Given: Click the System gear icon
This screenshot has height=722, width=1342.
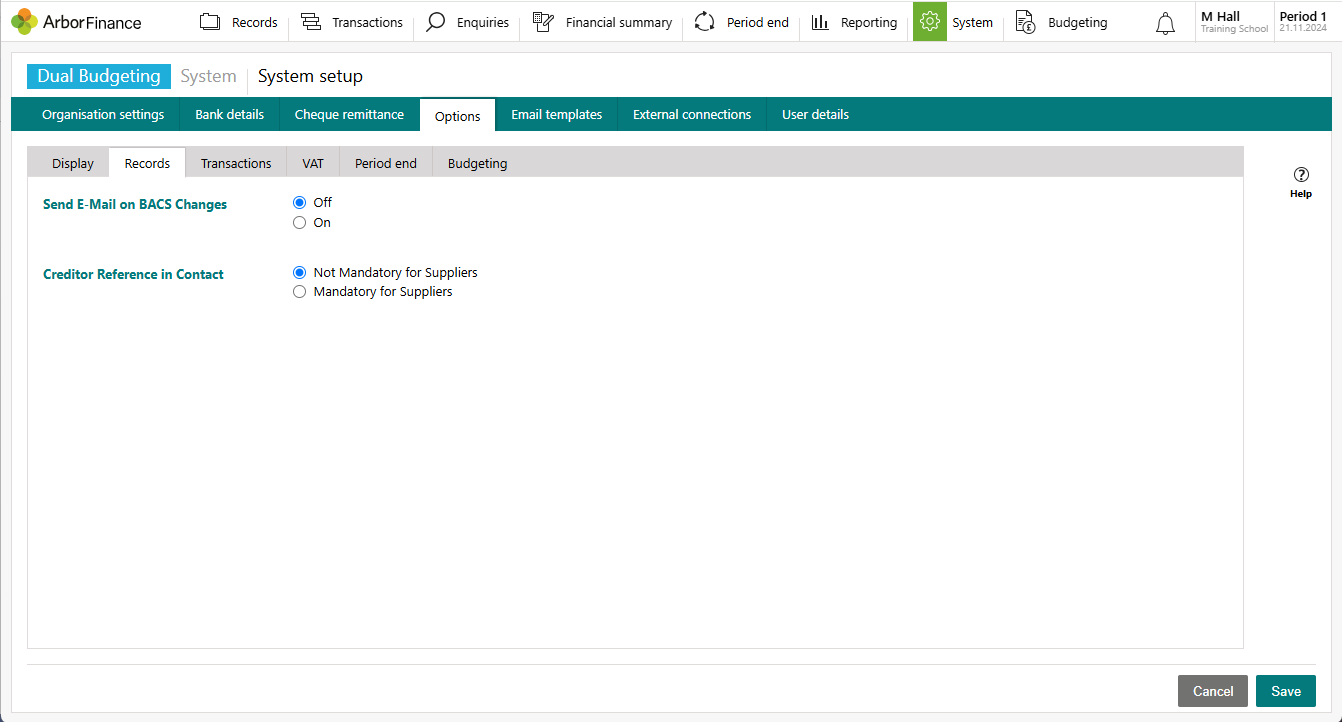Looking at the screenshot, I should click(930, 22).
